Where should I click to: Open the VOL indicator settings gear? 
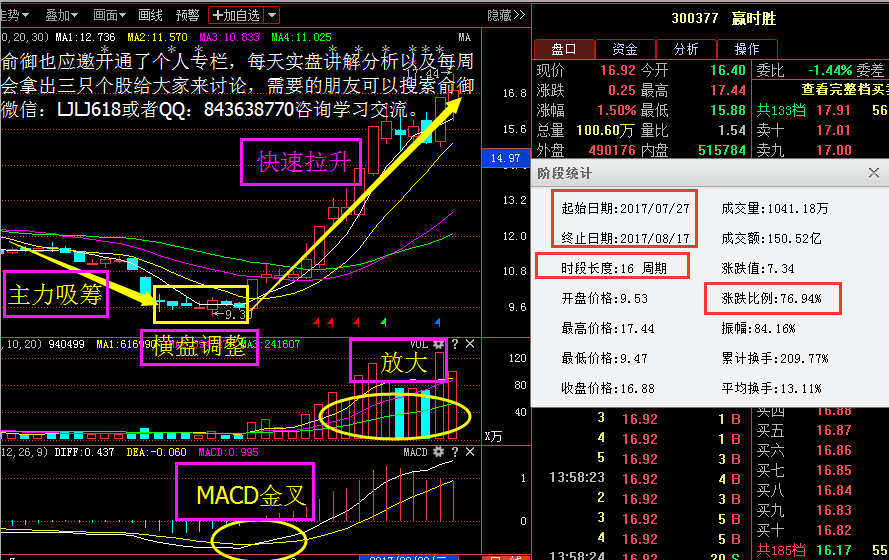[438, 344]
